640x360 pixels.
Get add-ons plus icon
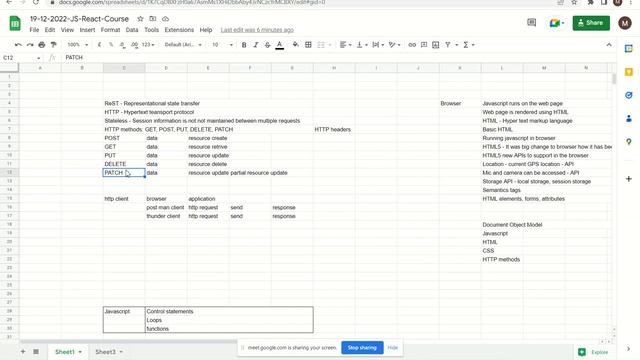(629, 179)
